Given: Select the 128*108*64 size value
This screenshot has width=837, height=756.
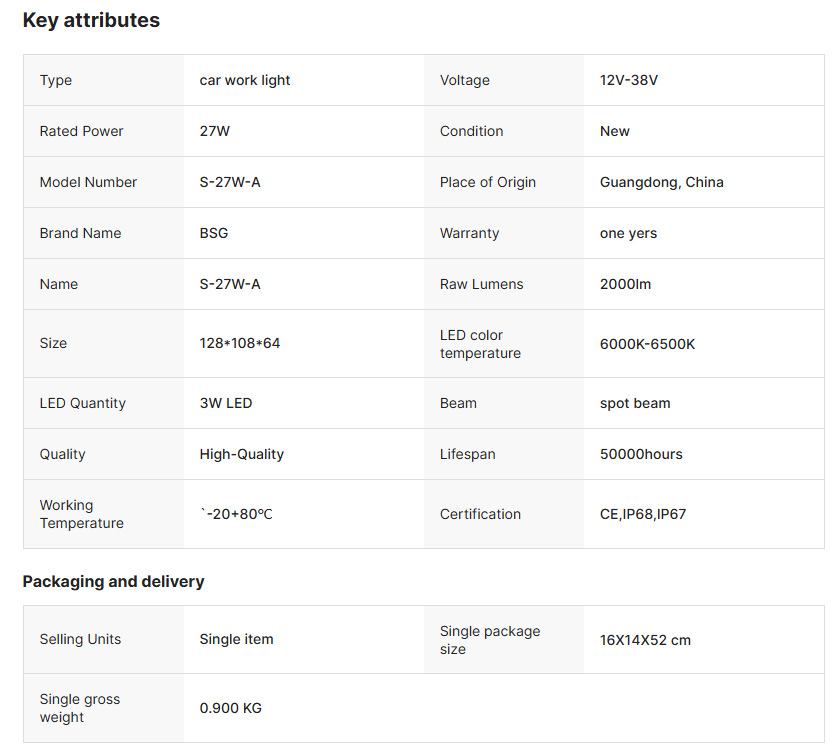Looking at the screenshot, I should click(x=240, y=343).
